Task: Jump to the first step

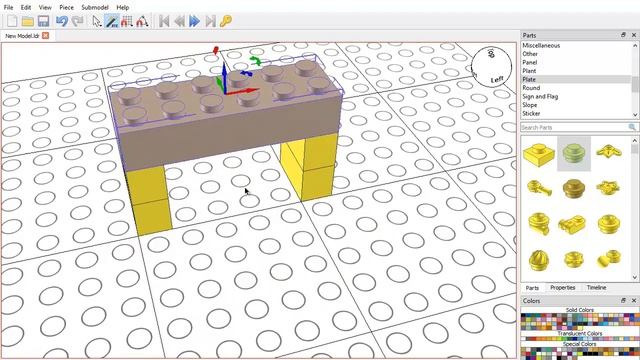Action: tap(164, 21)
